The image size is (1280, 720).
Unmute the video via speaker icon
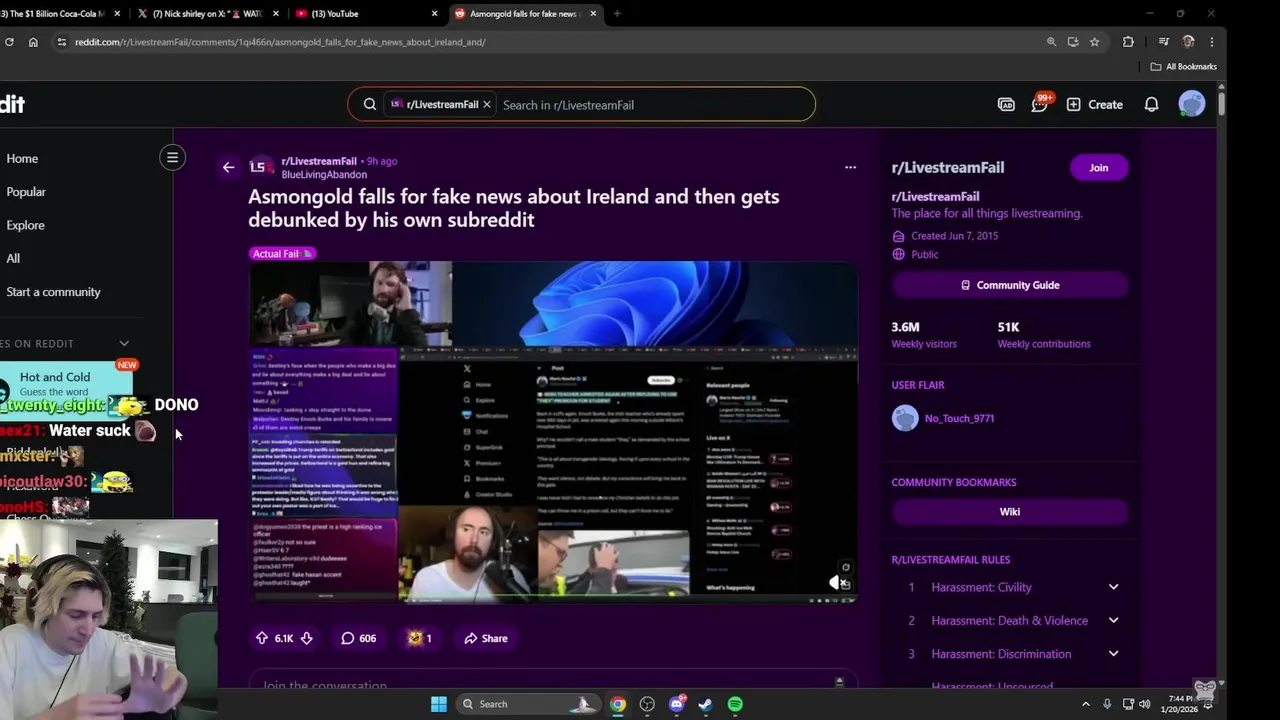tap(836, 582)
